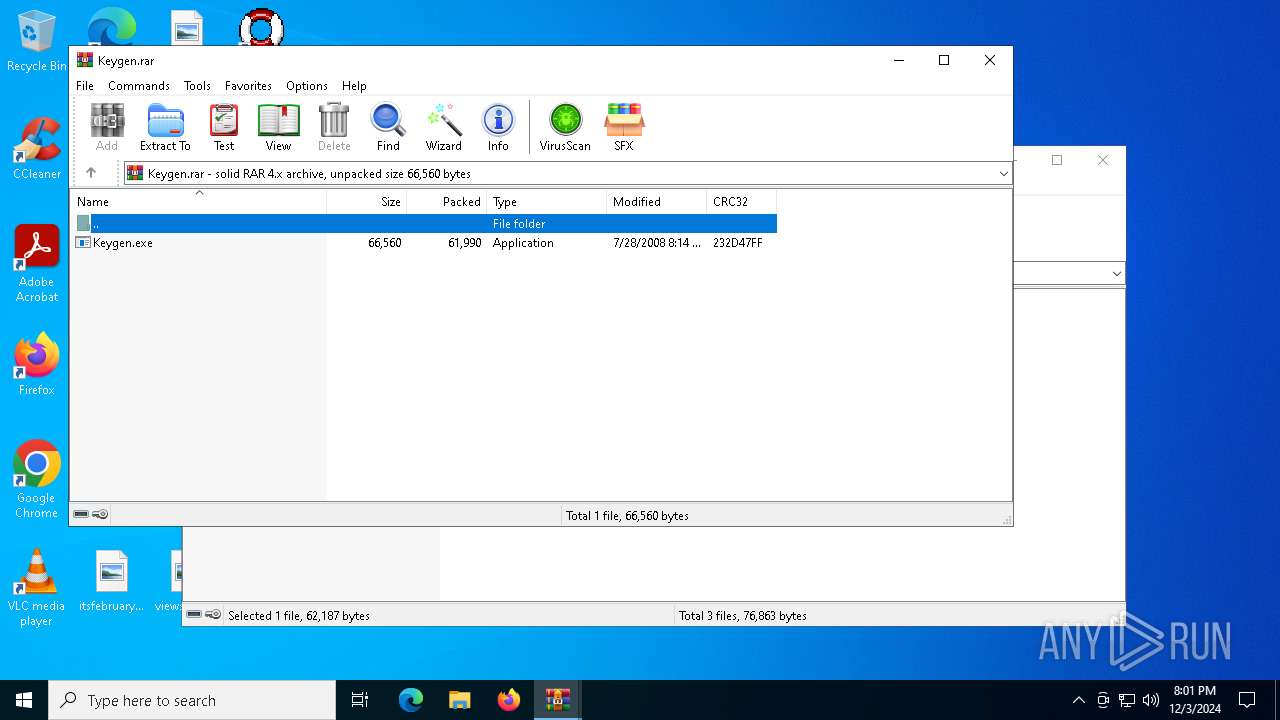Open the Adobe Acrobat desktop shortcut

[x=37, y=264]
